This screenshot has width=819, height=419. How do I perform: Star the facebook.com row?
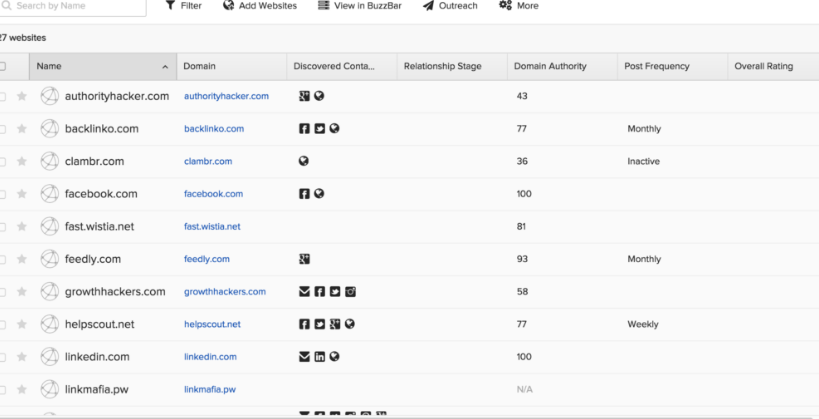[x=21, y=194]
